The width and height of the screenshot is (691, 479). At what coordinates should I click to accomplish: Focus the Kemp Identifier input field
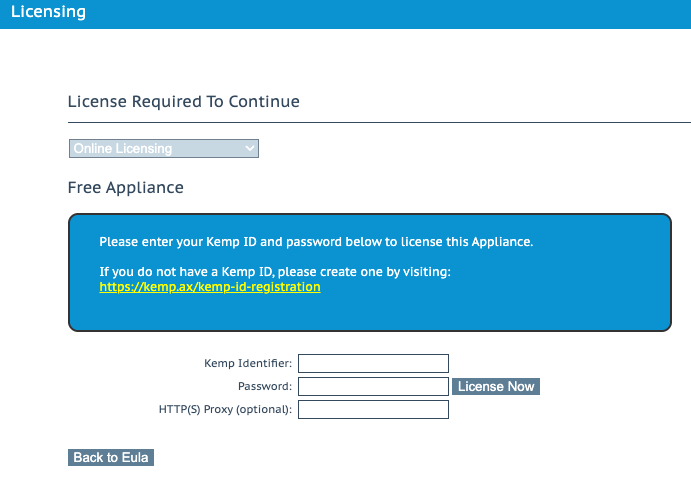click(x=373, y=363)
